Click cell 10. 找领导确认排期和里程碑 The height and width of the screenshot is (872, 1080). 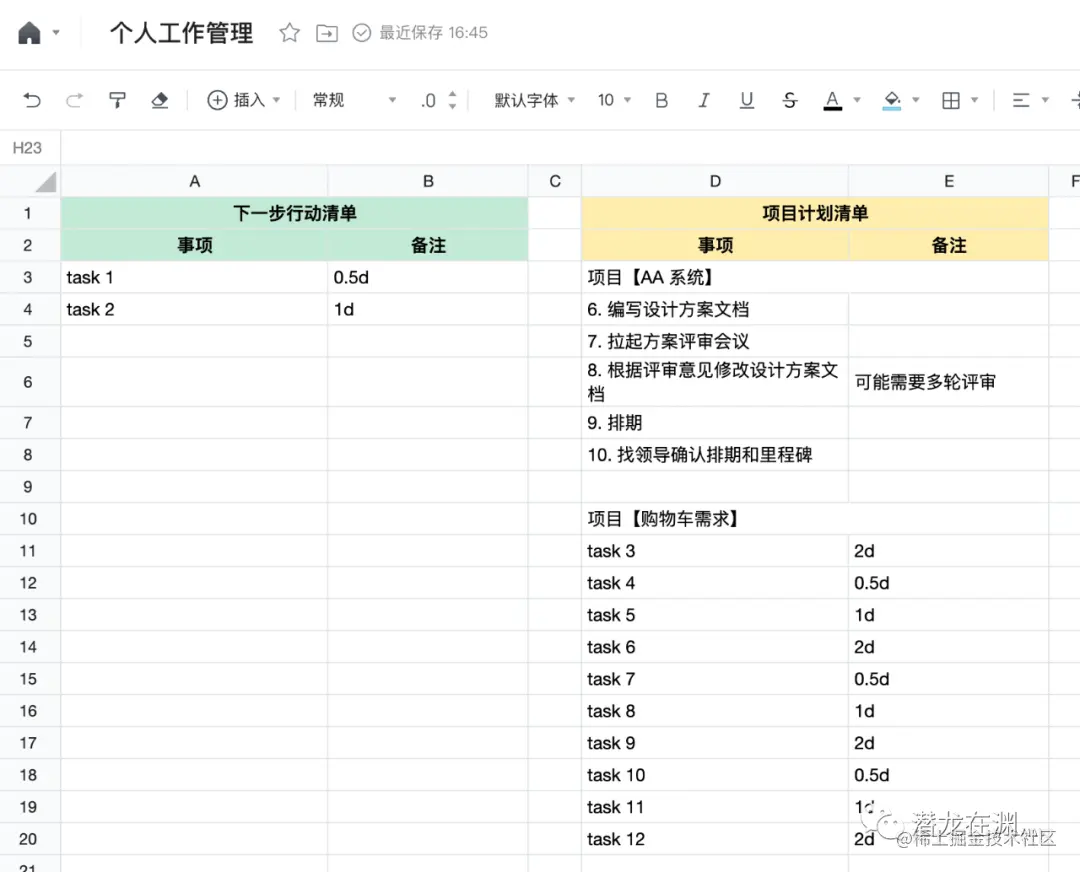coord(715,455)
